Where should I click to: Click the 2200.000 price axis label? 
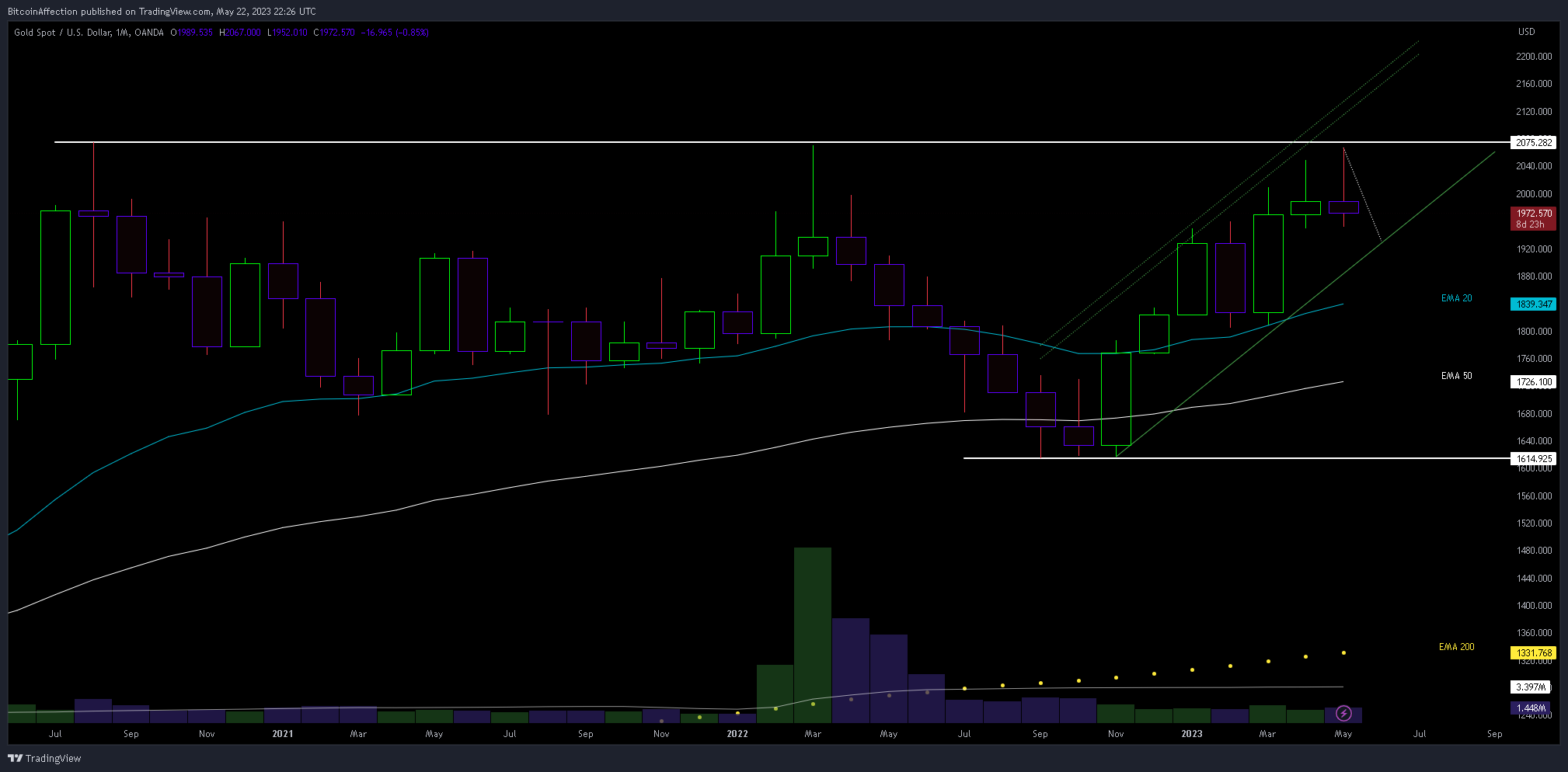point(1534,57)
